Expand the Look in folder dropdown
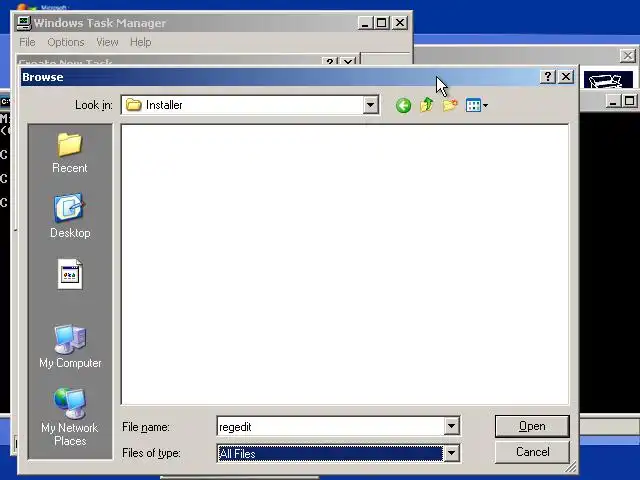This screenshot has height=480, width=640. point(370,105)
